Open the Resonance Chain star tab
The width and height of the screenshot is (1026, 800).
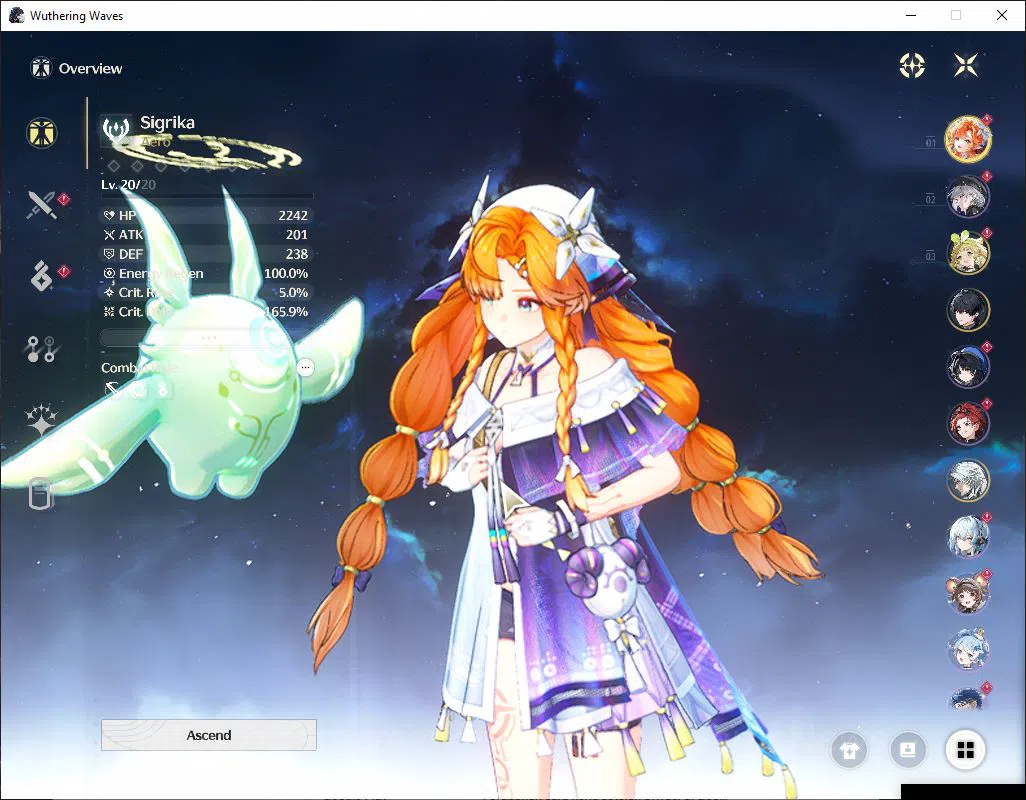pyautogui.click(x=41, y=419)
